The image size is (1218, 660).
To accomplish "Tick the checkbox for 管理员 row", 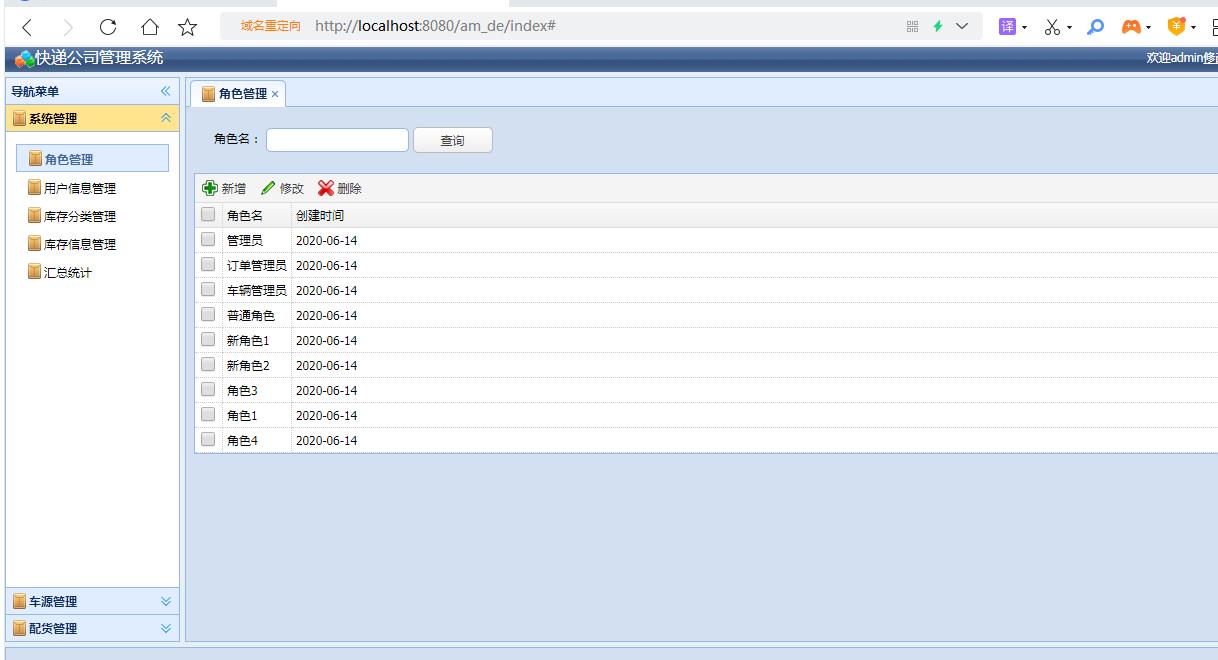I will [208, 240].
